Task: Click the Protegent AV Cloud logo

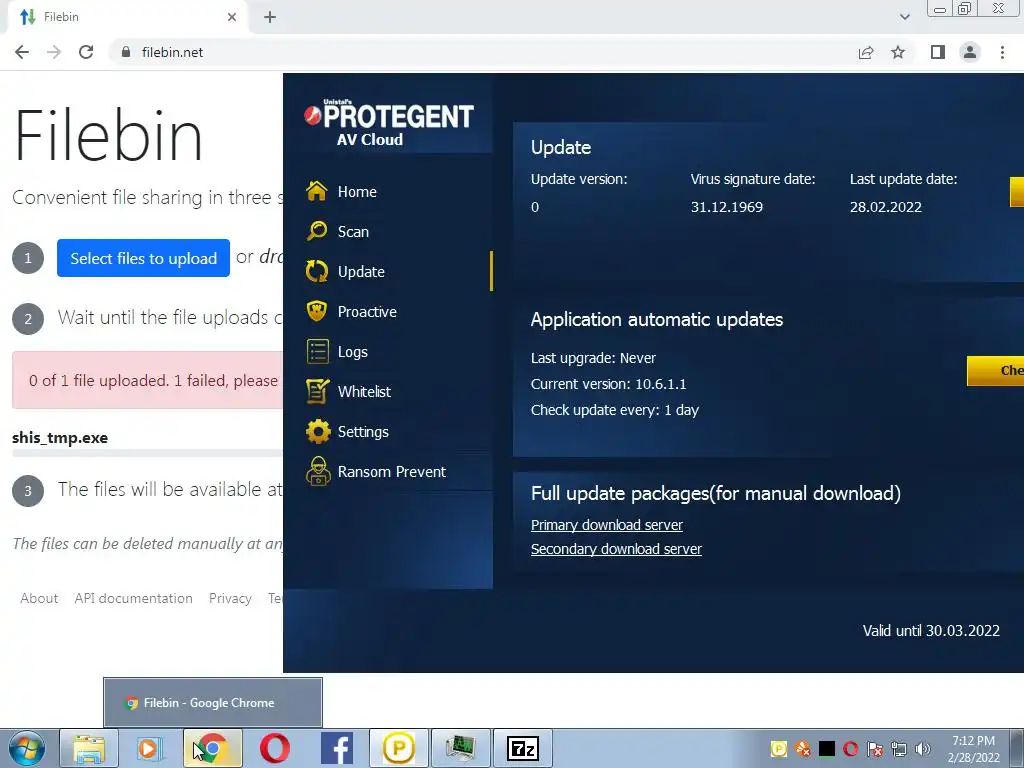Action: pos(389,122)
